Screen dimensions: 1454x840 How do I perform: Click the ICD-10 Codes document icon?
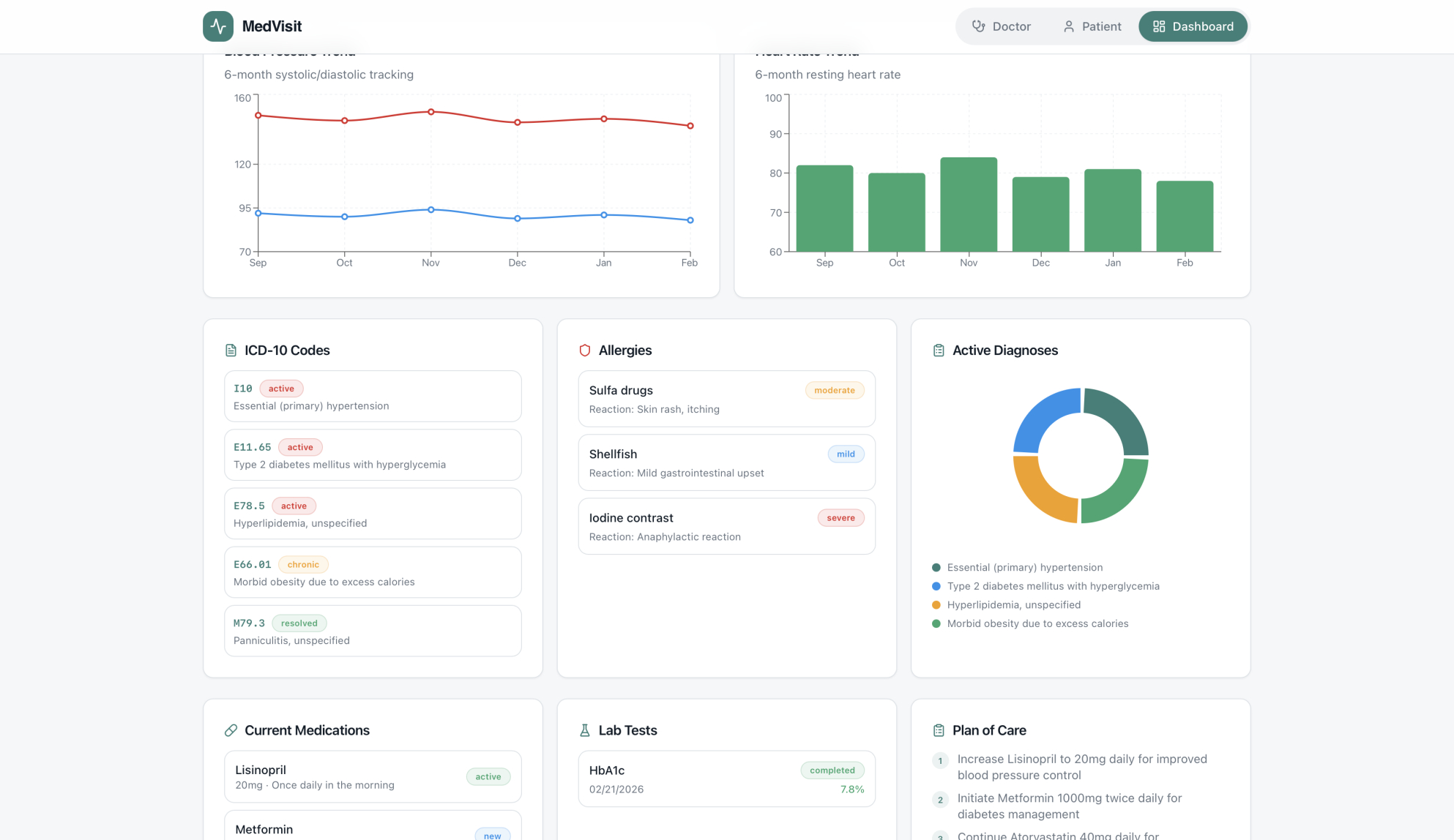[x=231, y=350]
